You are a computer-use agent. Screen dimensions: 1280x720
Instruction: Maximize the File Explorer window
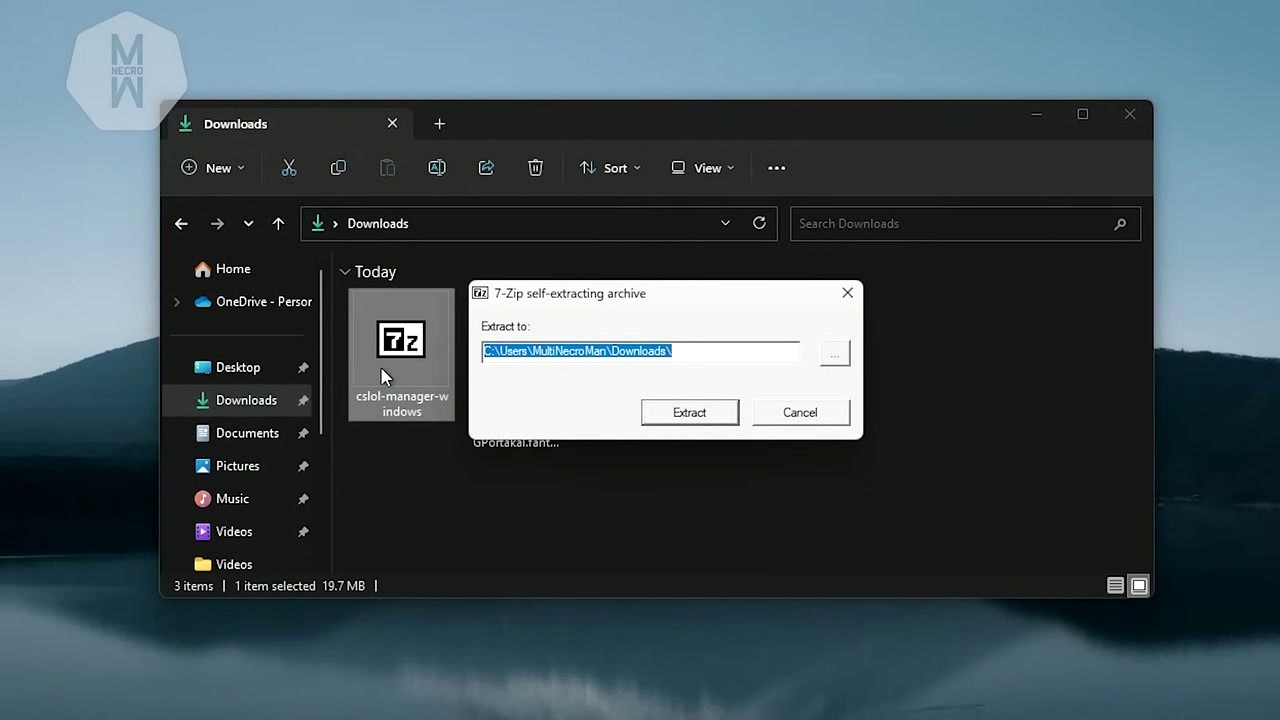[1082, 114]
